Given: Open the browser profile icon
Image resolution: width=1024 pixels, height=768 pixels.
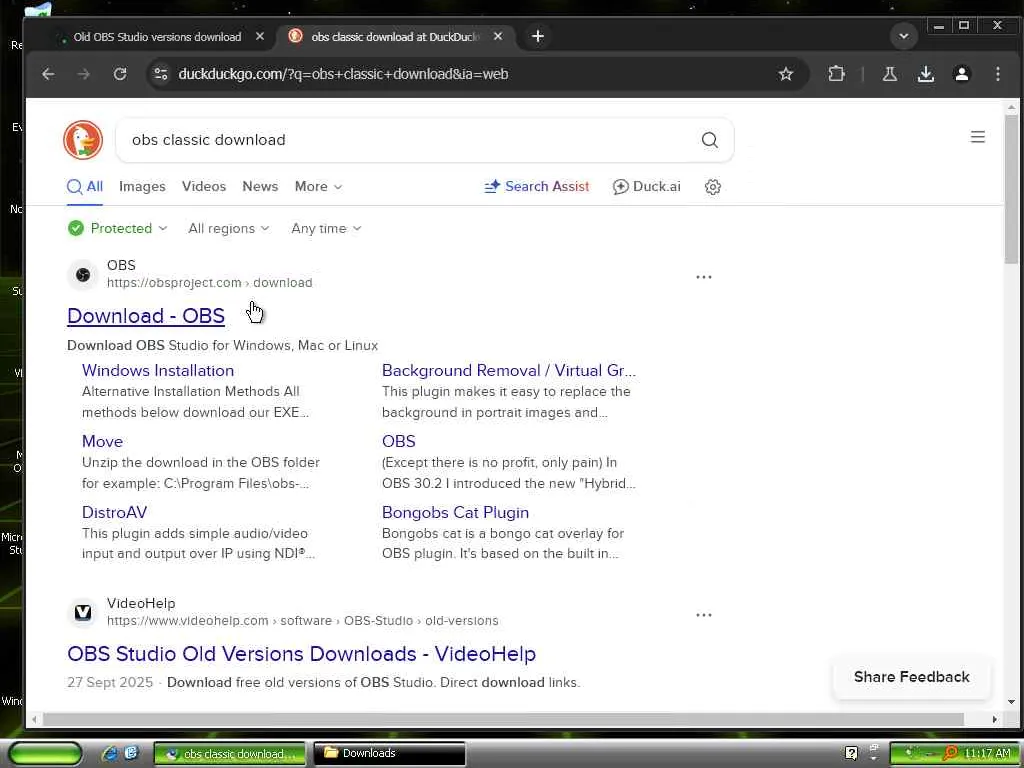Looking at the screenshot, I should pyautogui.click(x=961, y=74).
